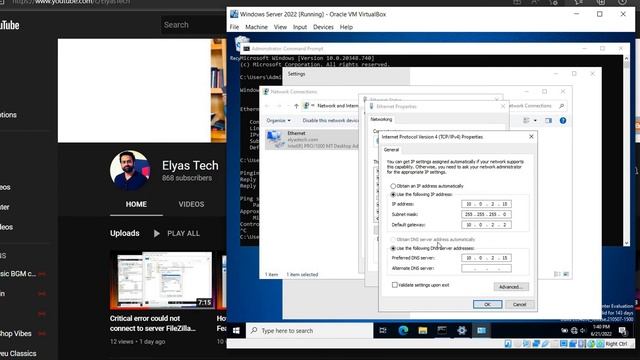
Task: Click the Advanced... button in IPv4 Properties
Action: click(x=511, y=287)
